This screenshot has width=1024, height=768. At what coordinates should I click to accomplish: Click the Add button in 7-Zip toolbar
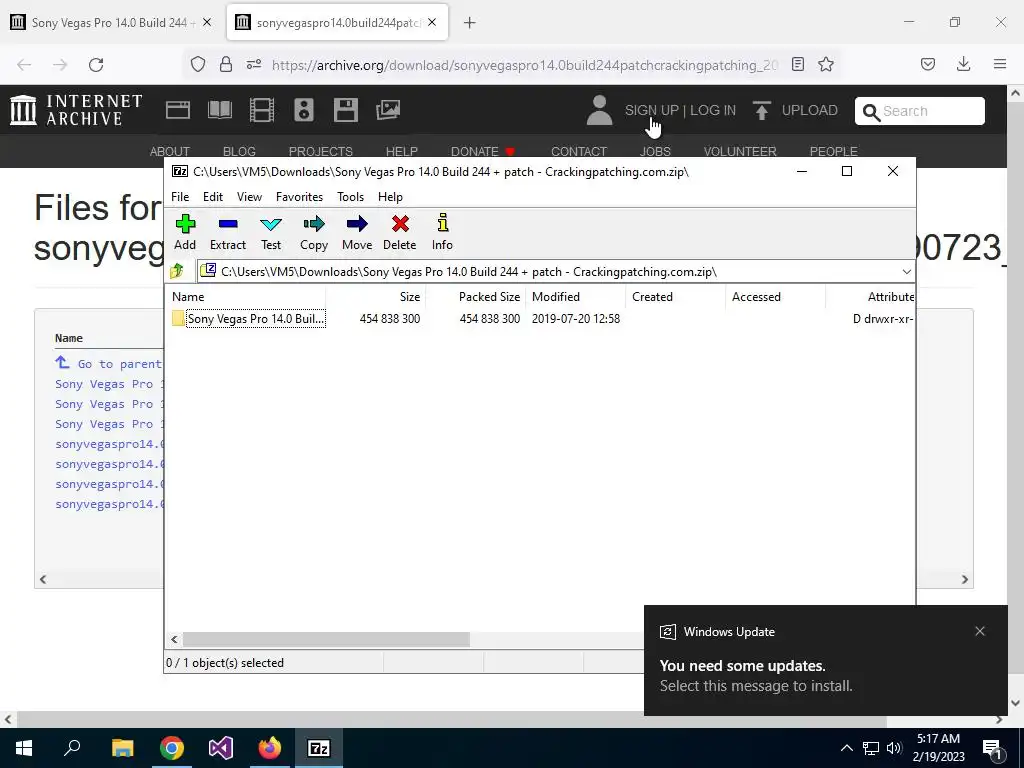pyautogui.click(x=185, y=232)
